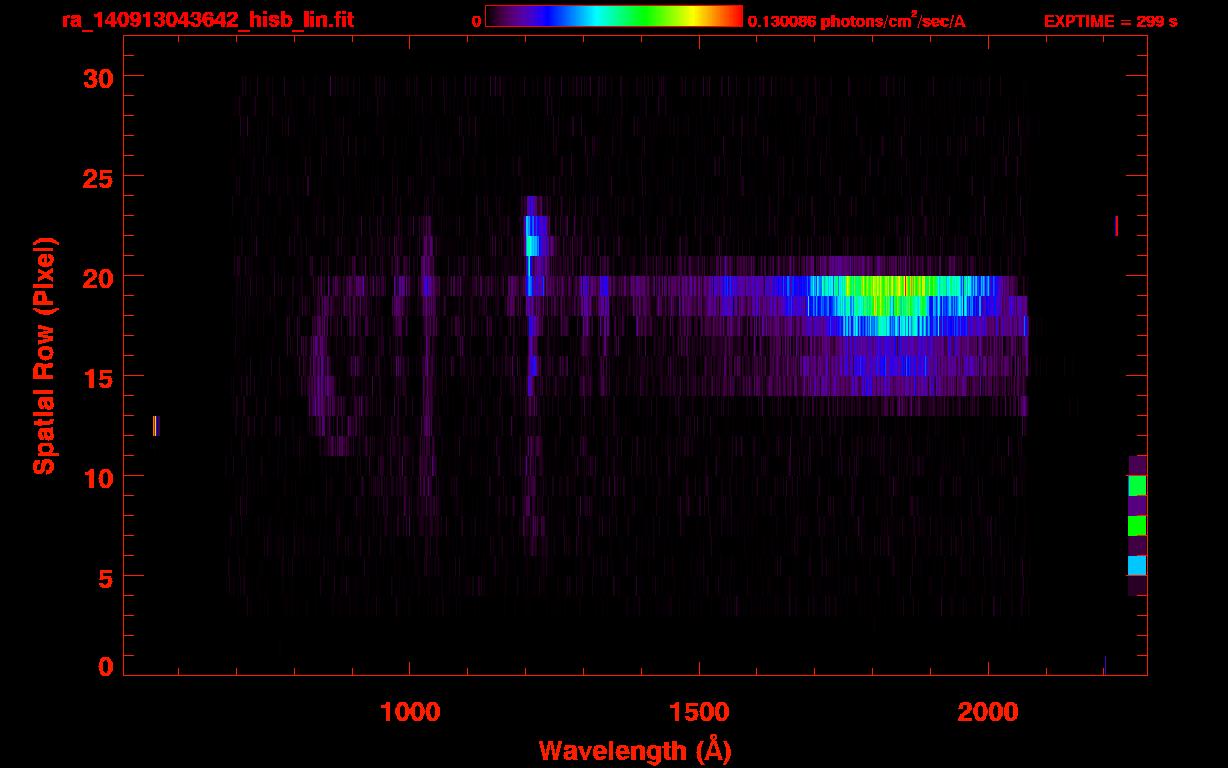Click the y-axis tick label 20
This screenshot has height=768, width=1228.
click(97, 277)
